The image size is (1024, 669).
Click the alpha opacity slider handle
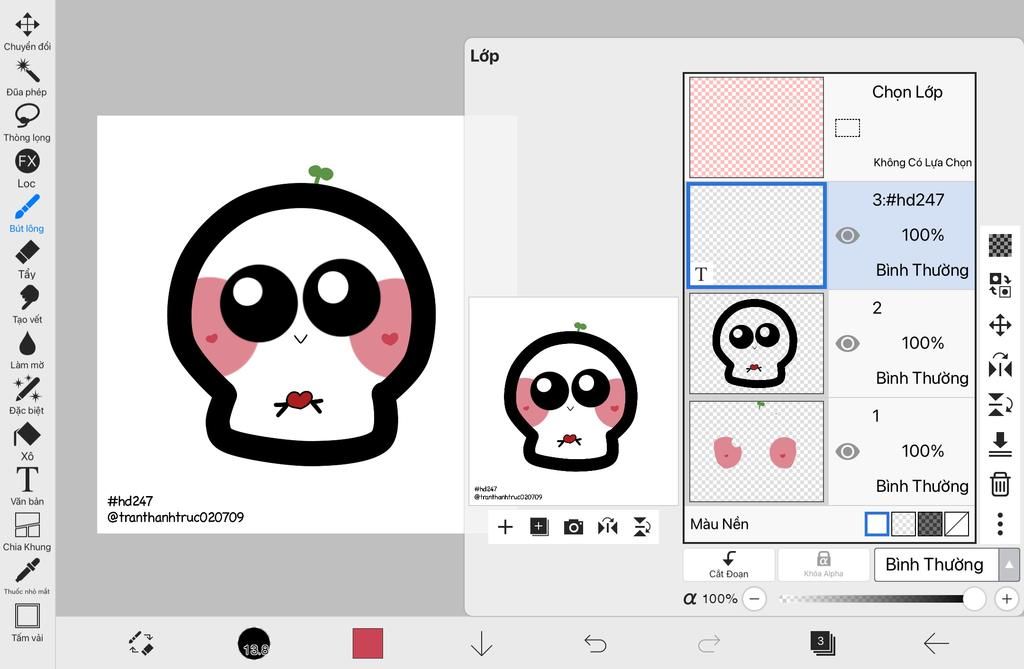click(974, 598)
